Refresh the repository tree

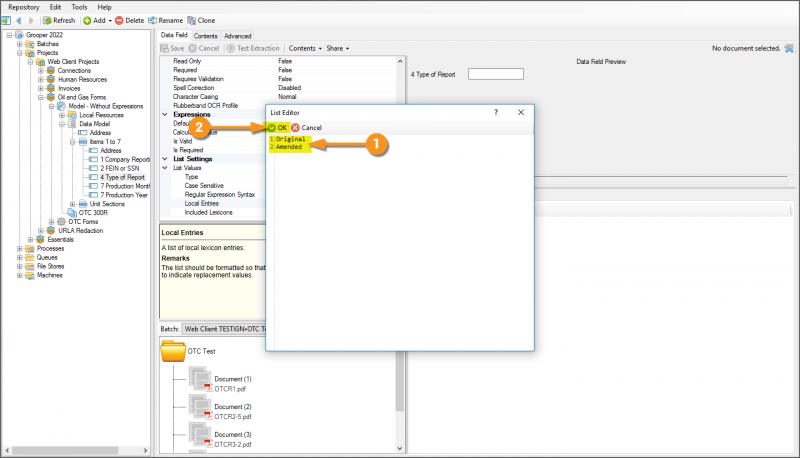coord(59,20)
